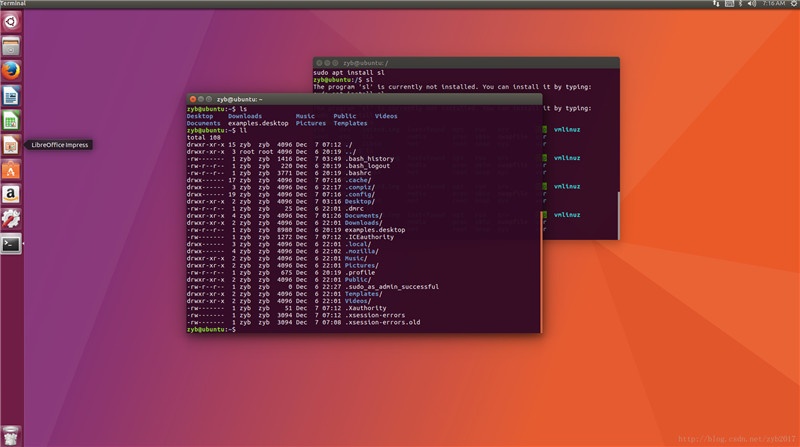Open System Settings from the dock
Image resolution: width=800 pixels, height=447 pixels.
click(11, 218)
